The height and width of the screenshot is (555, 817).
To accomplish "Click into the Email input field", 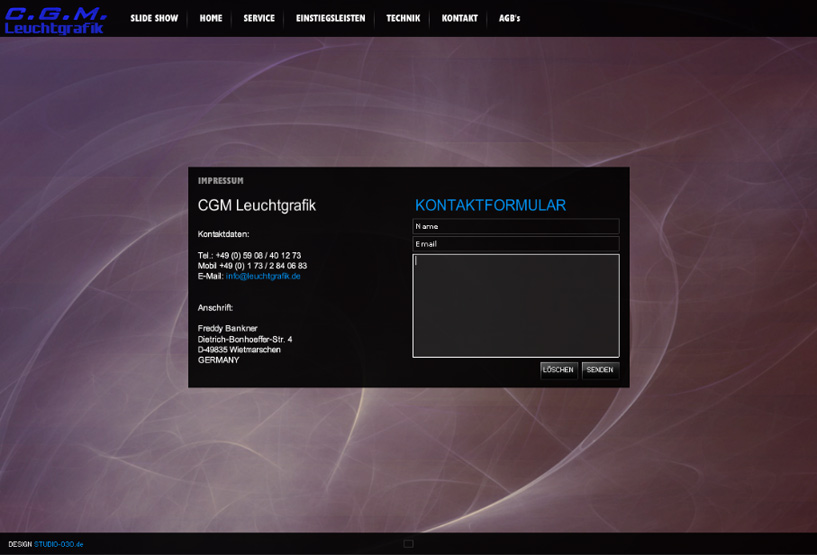I will [x=515, y=244].
